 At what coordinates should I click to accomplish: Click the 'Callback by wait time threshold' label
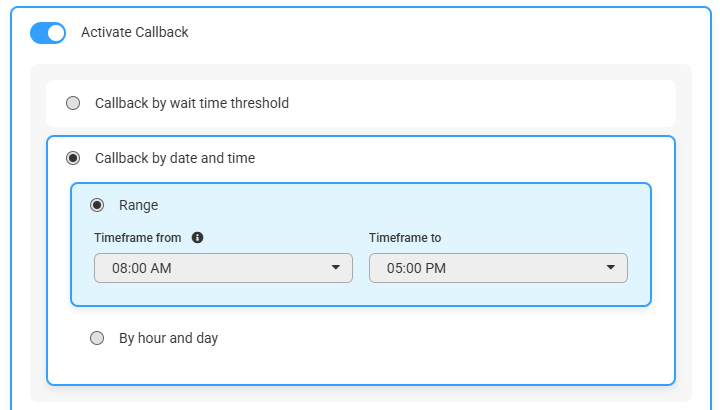click(192, 103)
